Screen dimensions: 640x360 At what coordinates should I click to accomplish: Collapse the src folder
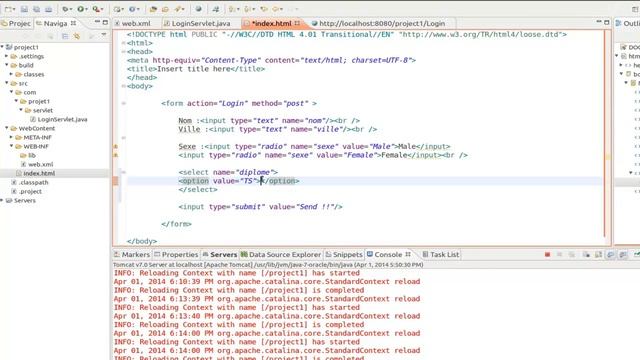(x=7, y=83)
